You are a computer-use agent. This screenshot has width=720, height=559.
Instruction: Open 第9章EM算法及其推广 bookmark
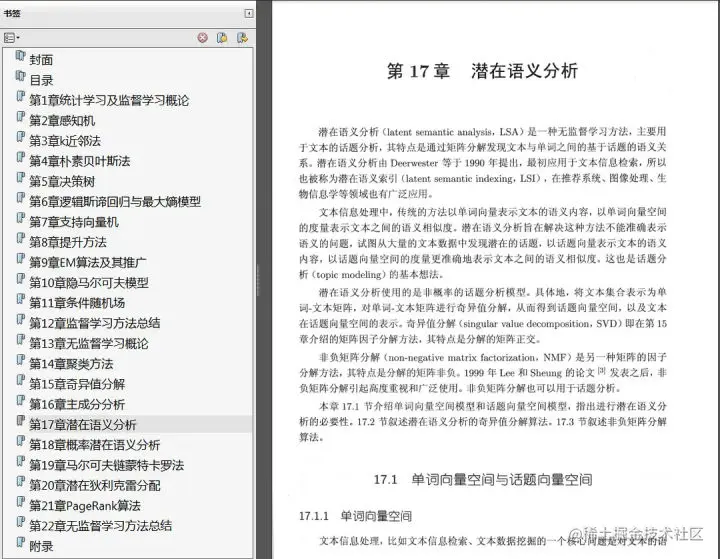pos(88,262)
